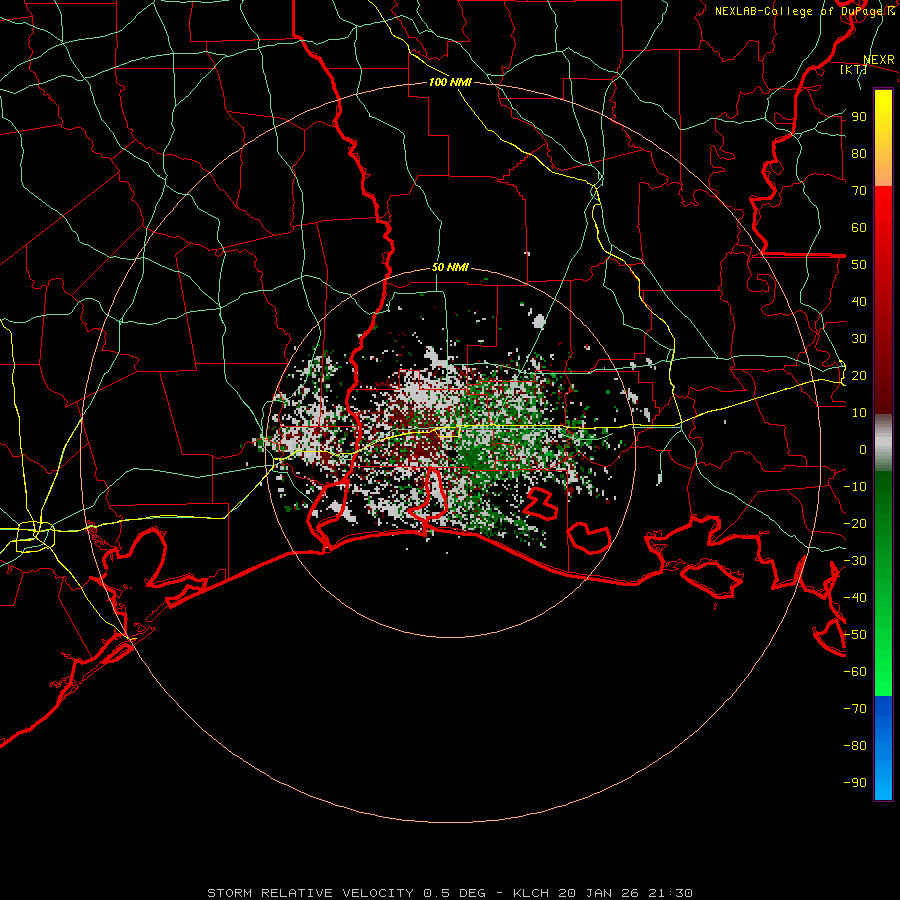
Task: Click the positive 10 scale value
Action: pyautogui.click(x=859, y=412)
